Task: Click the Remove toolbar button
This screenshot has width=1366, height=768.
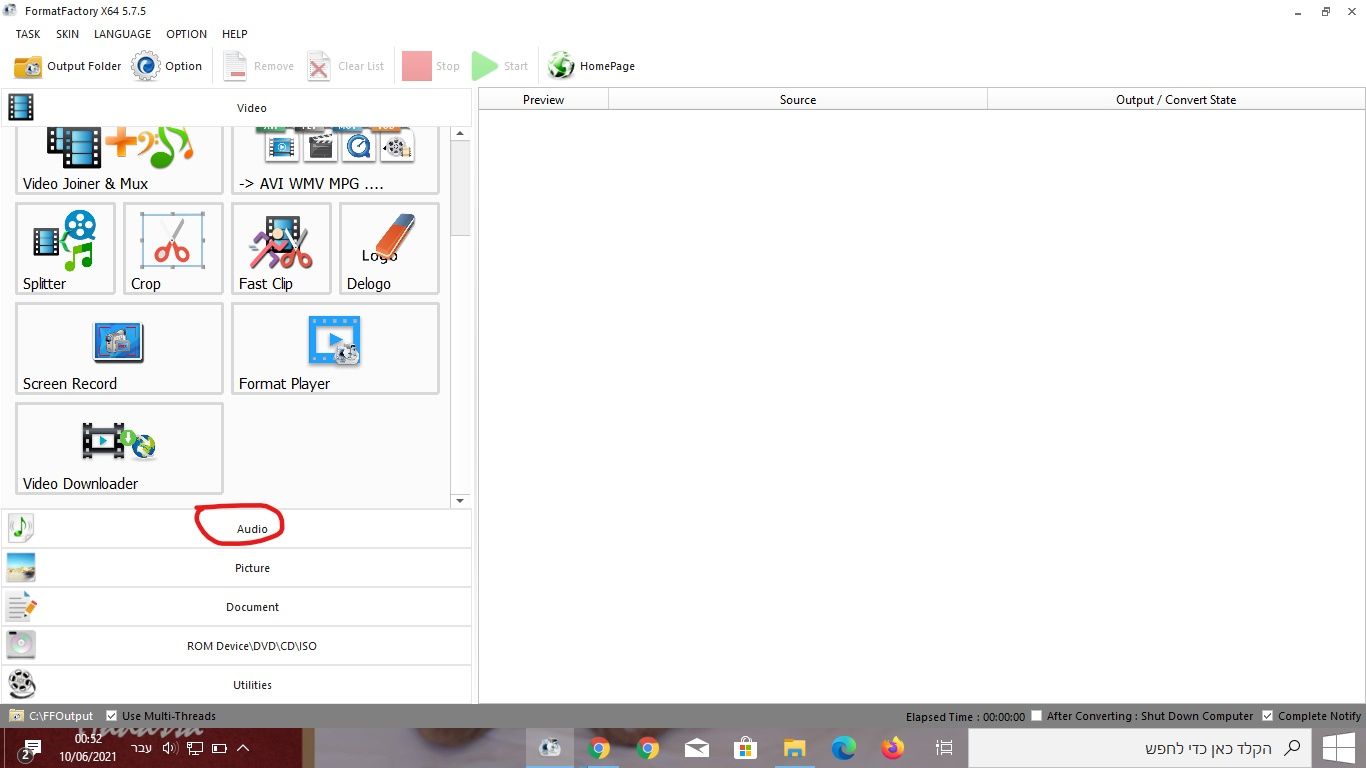Action: [x=258, y=66]
